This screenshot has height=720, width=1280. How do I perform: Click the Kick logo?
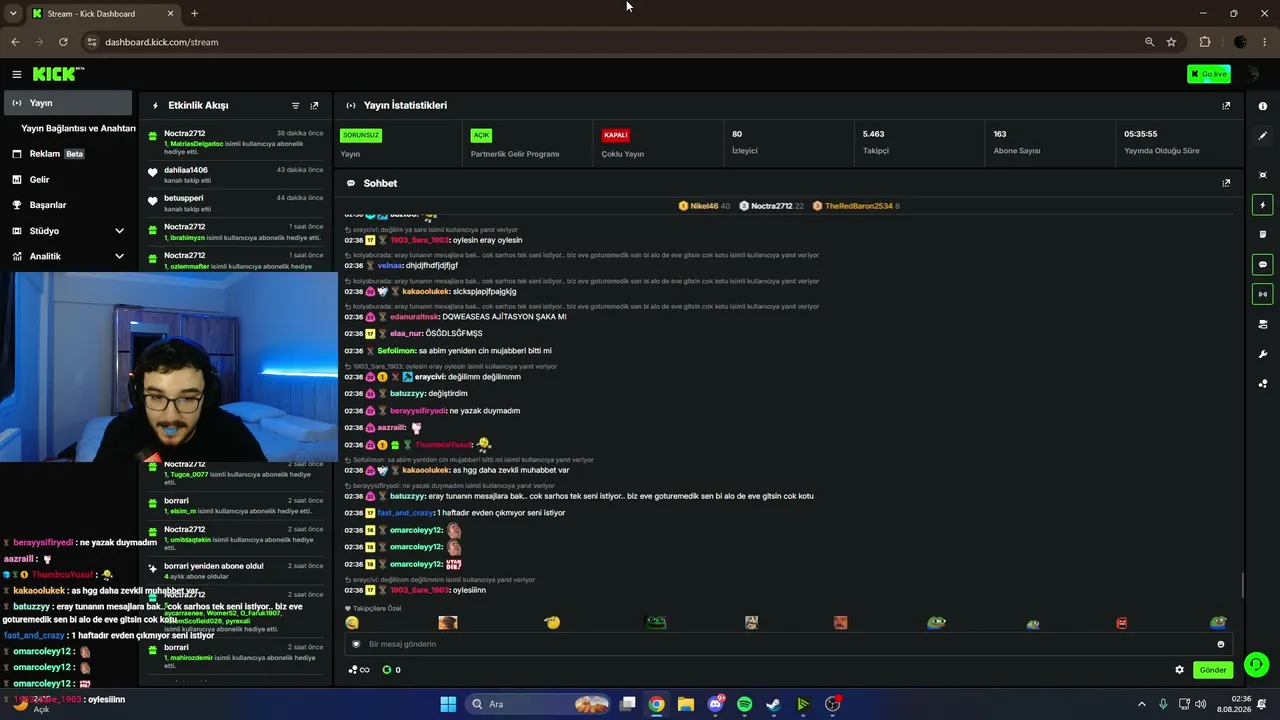[x=57, y=74]
